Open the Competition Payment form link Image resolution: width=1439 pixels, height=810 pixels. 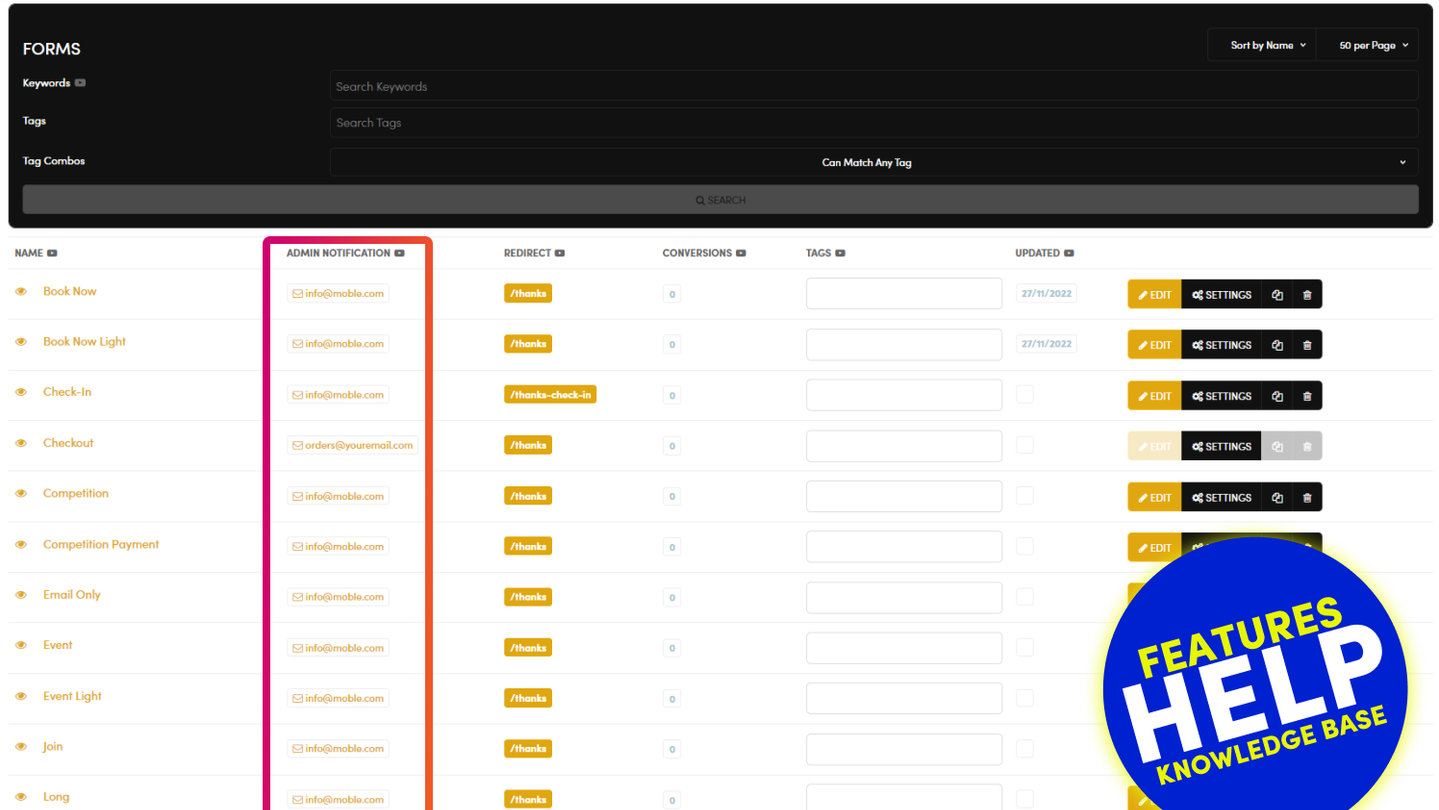[x=101, y=544]
